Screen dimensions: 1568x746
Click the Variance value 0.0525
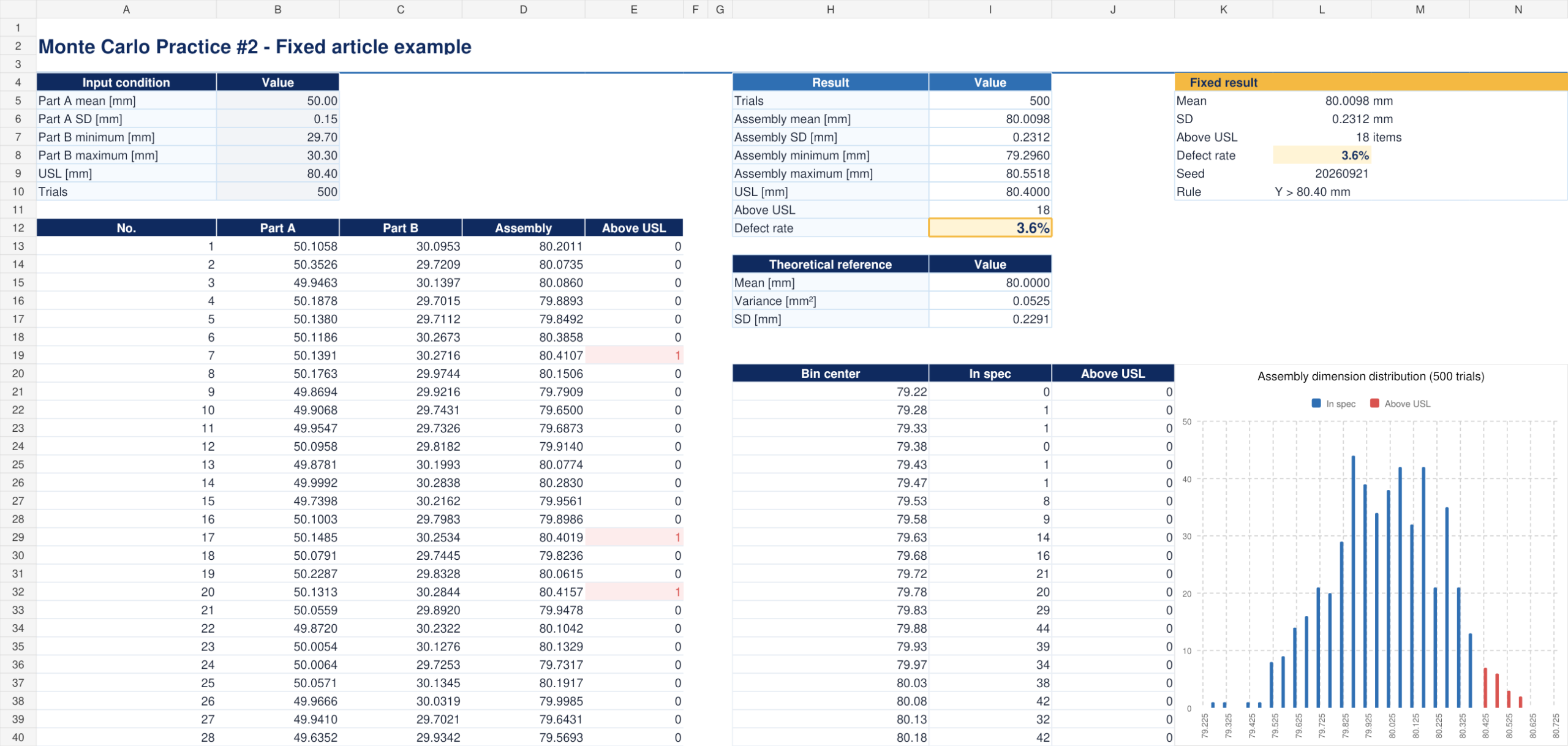pos(990,301)
